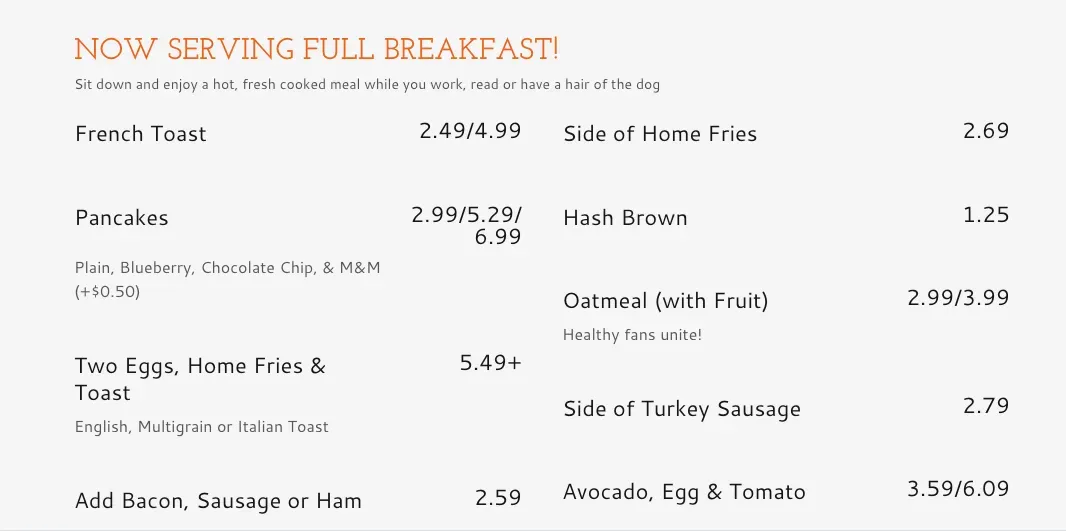1066x531 pixels.
Task: Click the 5.49+ price for Two Eggs
Action: 490,363
